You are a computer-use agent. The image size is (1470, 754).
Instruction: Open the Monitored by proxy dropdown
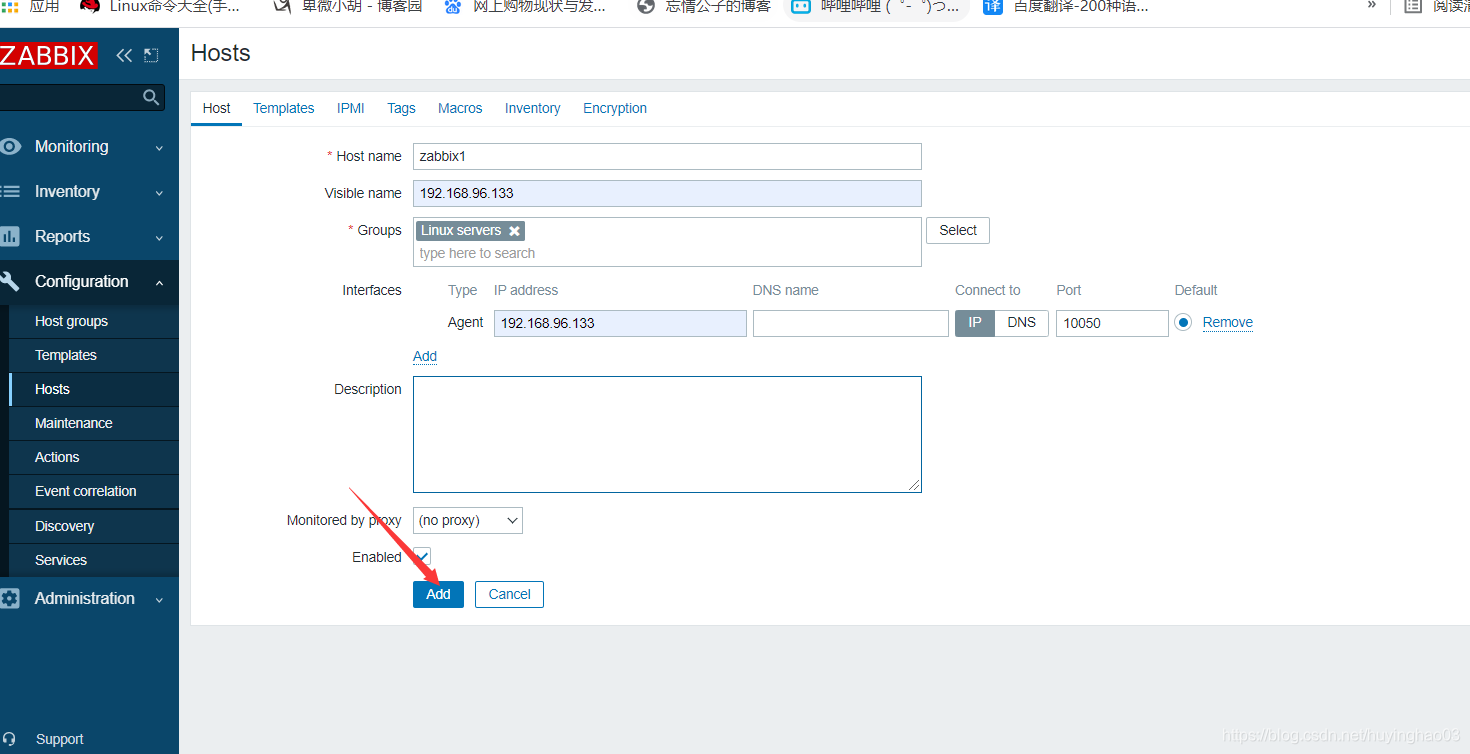coord(468,520)
